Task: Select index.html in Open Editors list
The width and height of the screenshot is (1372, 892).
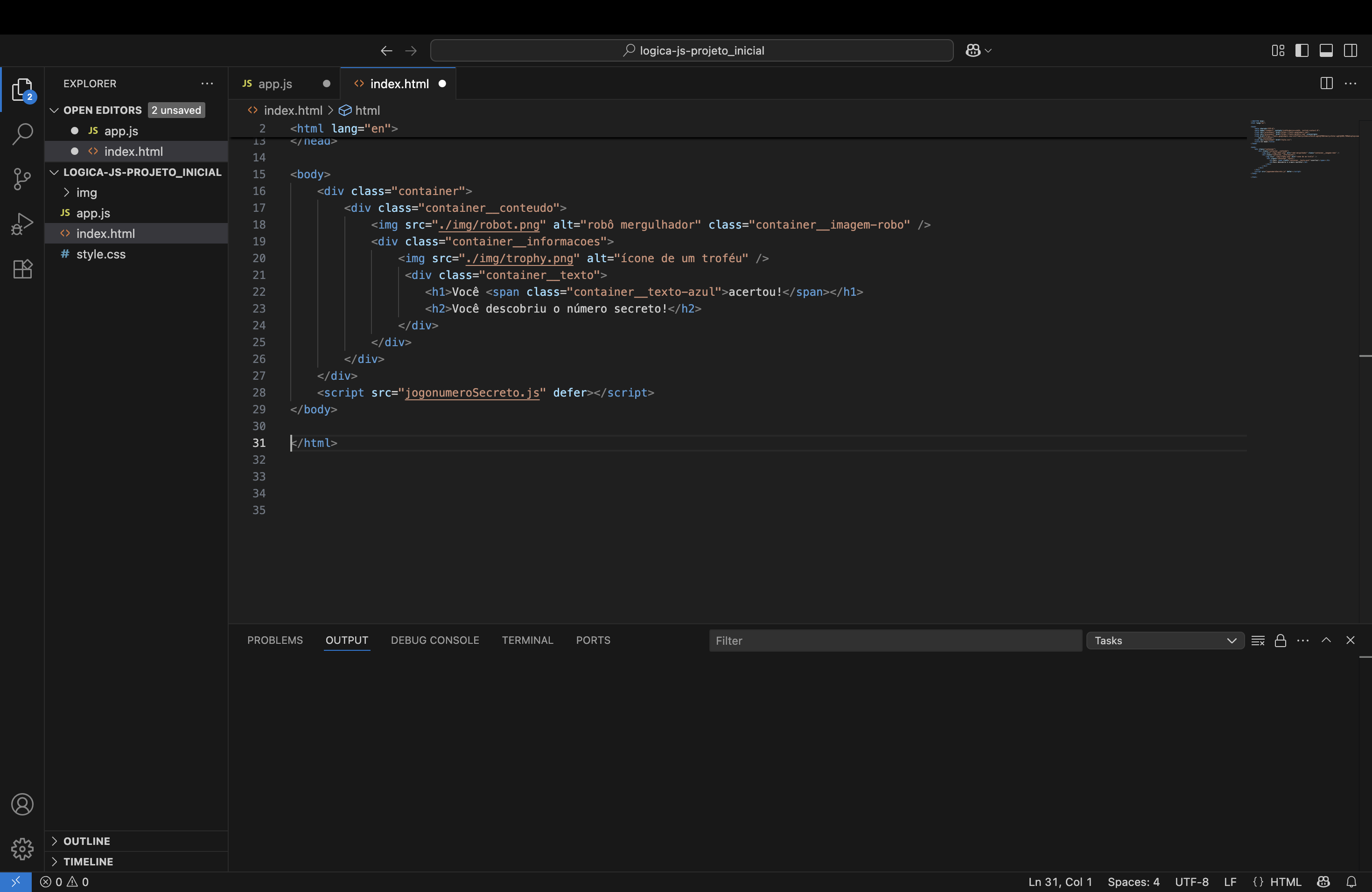Action: pyautogui.click(x=136, y=152)
